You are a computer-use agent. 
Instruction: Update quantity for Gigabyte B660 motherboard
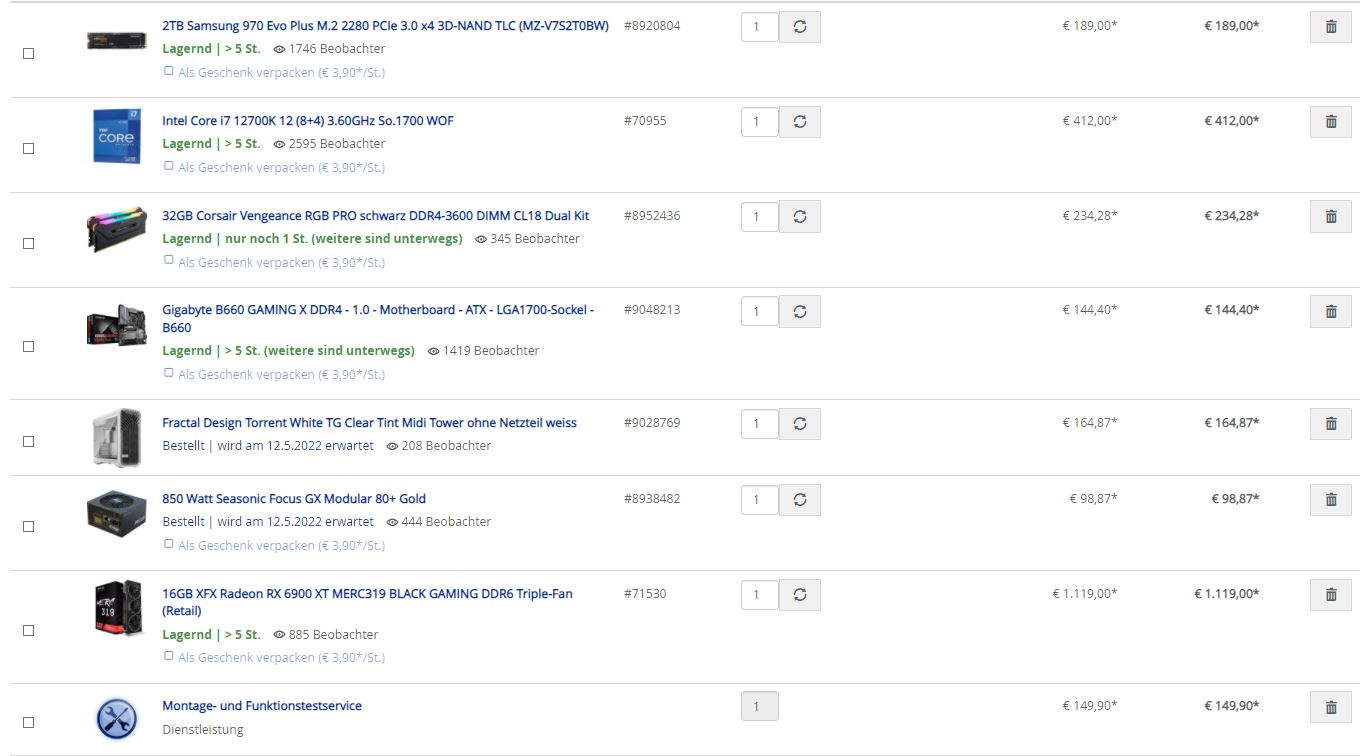click(x=800, y=312)
